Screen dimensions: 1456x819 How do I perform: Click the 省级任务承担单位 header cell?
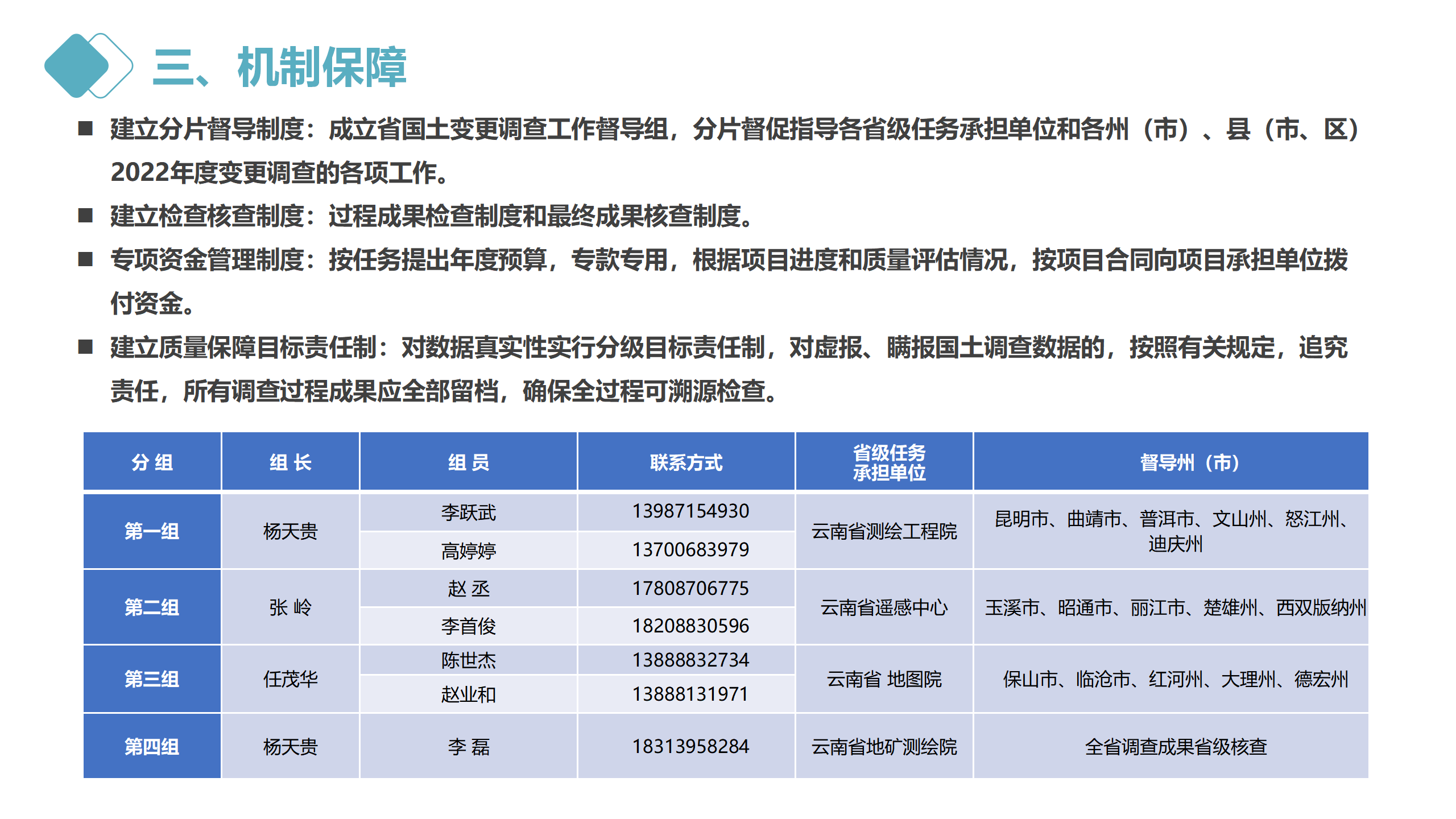[884, 461]
